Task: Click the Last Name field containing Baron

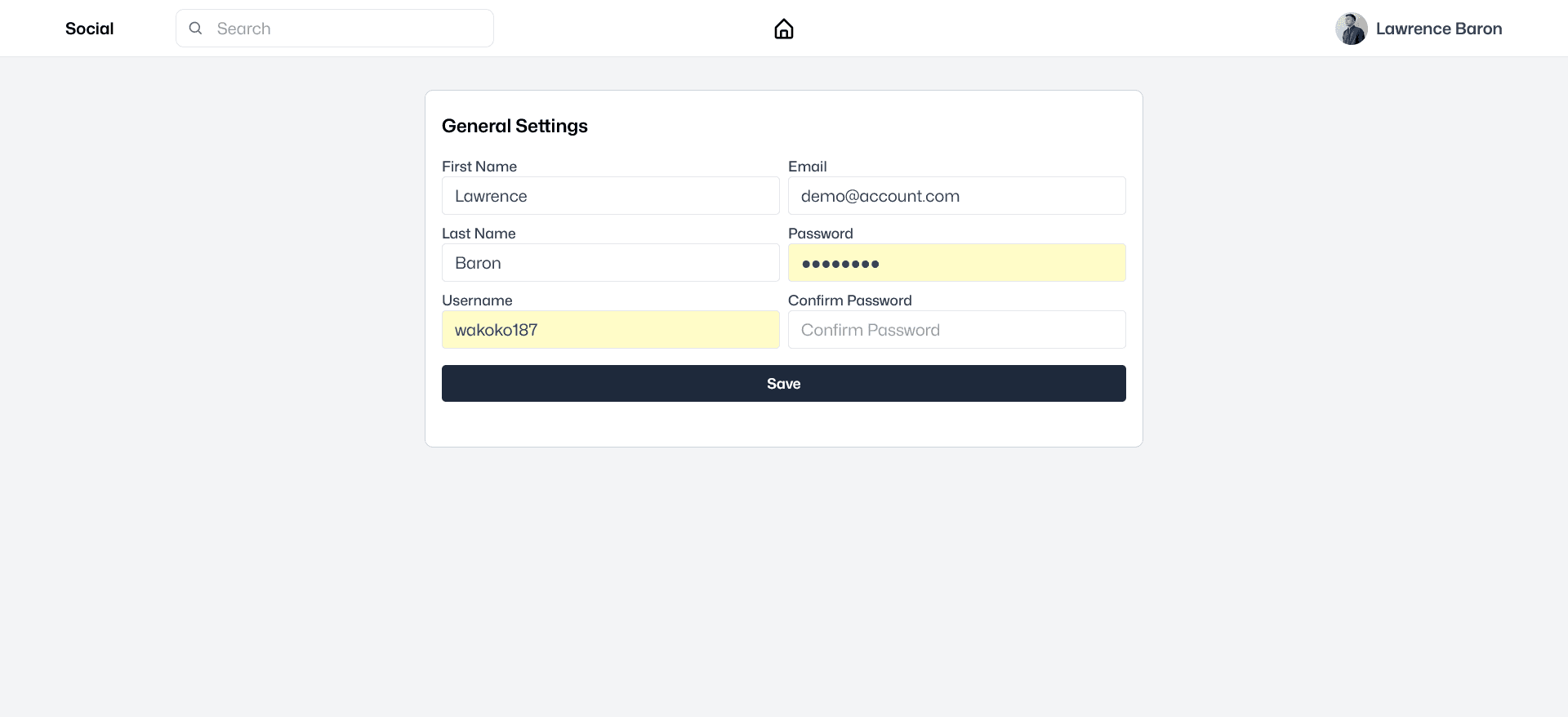Action: pos(611,263)
